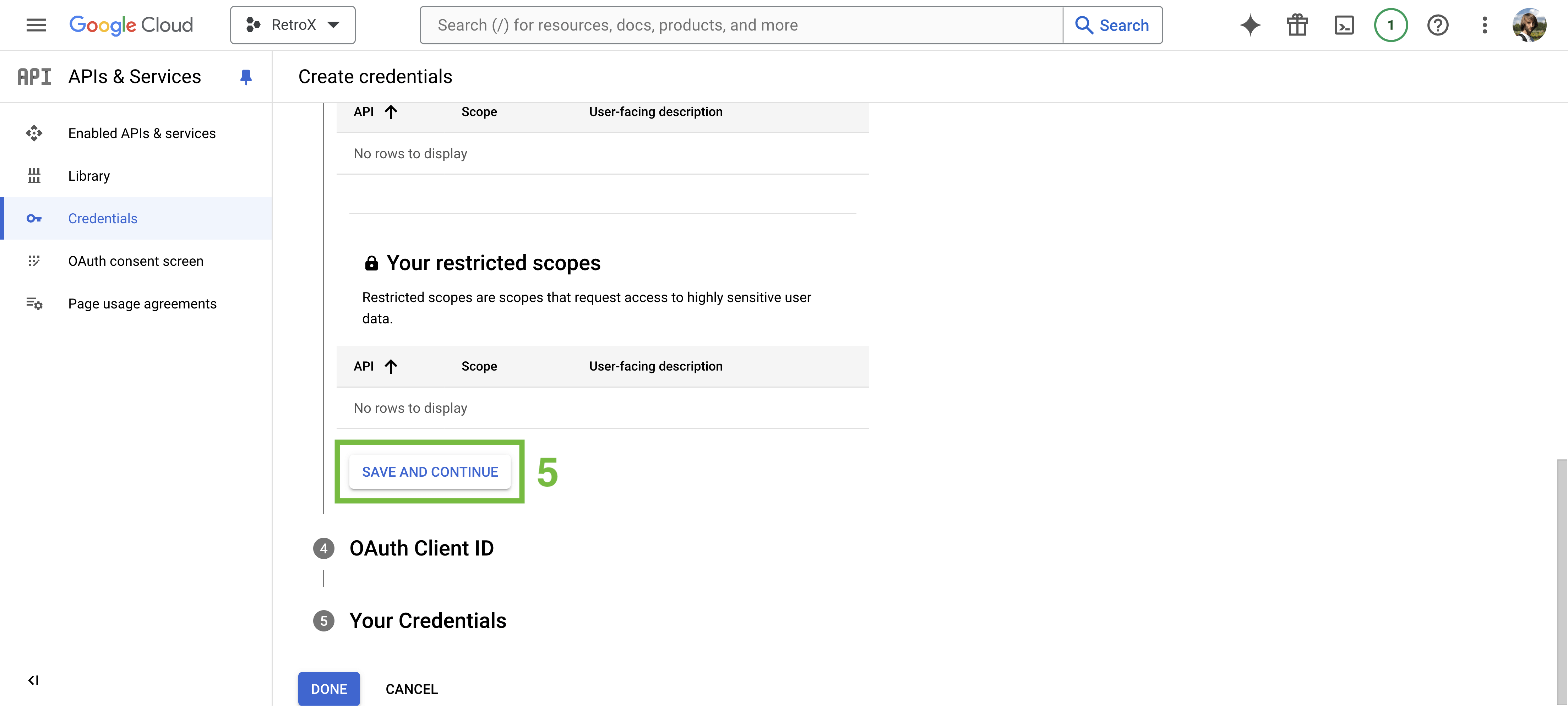This screenshot has height=706, width=1568.
Task: Open the three-dot settings menu
Action: click(1485, 25)
